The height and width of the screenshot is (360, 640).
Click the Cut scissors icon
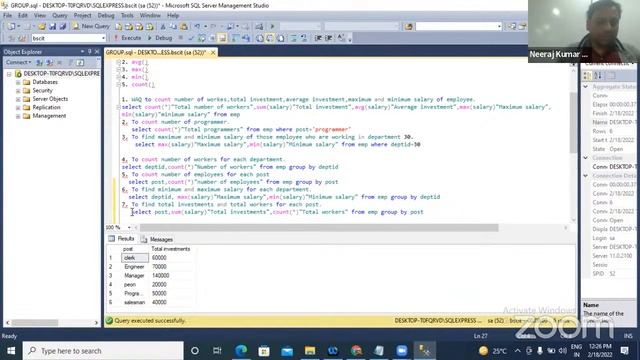[x=163, y=27]
